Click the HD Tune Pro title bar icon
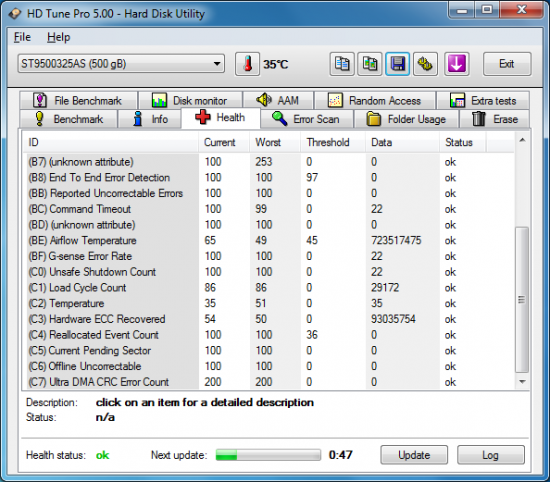 point(15,14)
